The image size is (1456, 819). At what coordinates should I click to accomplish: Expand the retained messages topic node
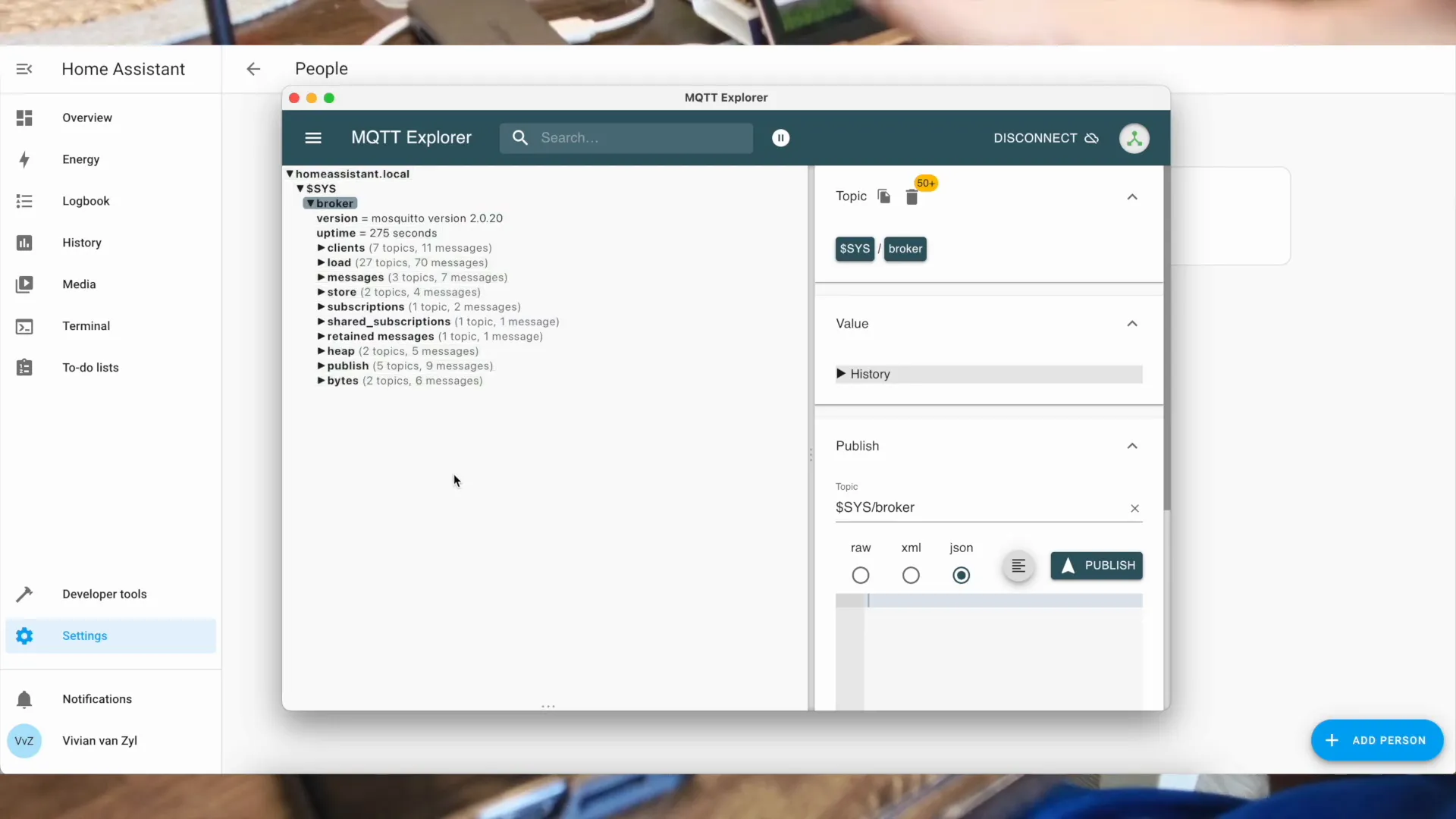[x=321, y=337]
